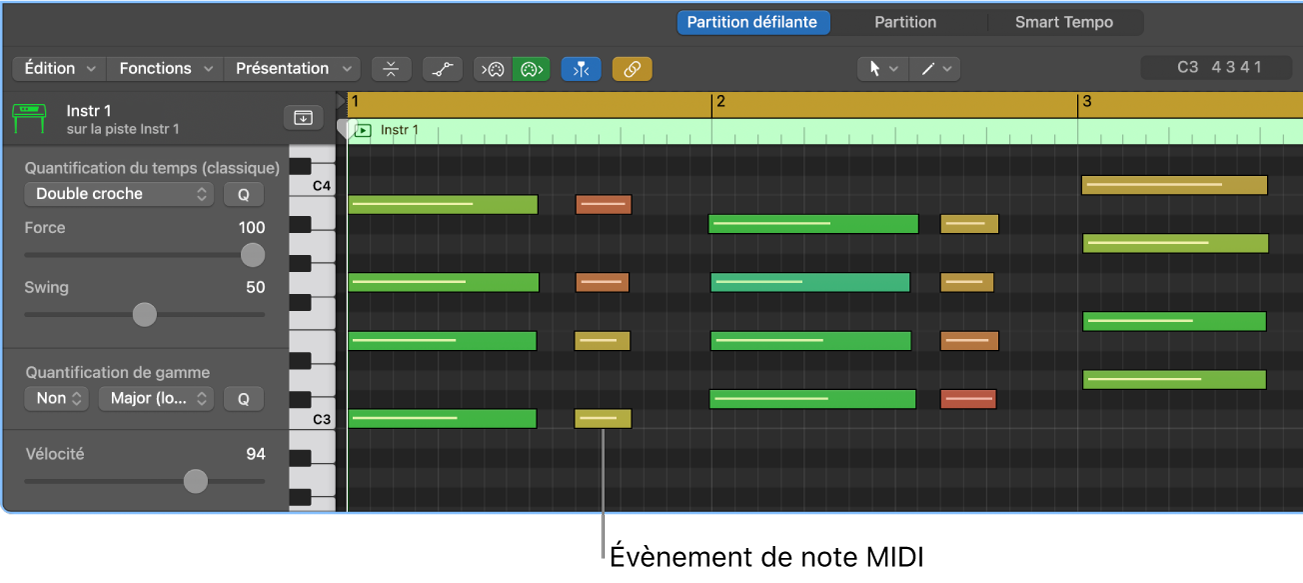The image size is (1303, 583).
Task: Click the Quantification du temps (classique) label
Action: point(152,168)
